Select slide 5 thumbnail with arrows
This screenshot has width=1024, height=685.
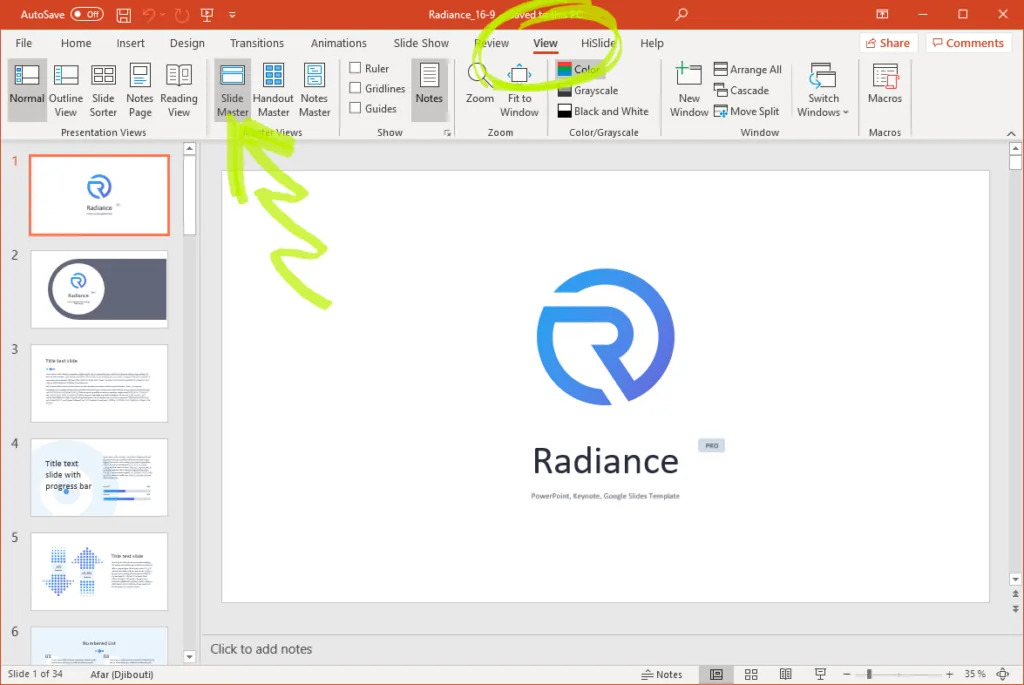(99, 571)
